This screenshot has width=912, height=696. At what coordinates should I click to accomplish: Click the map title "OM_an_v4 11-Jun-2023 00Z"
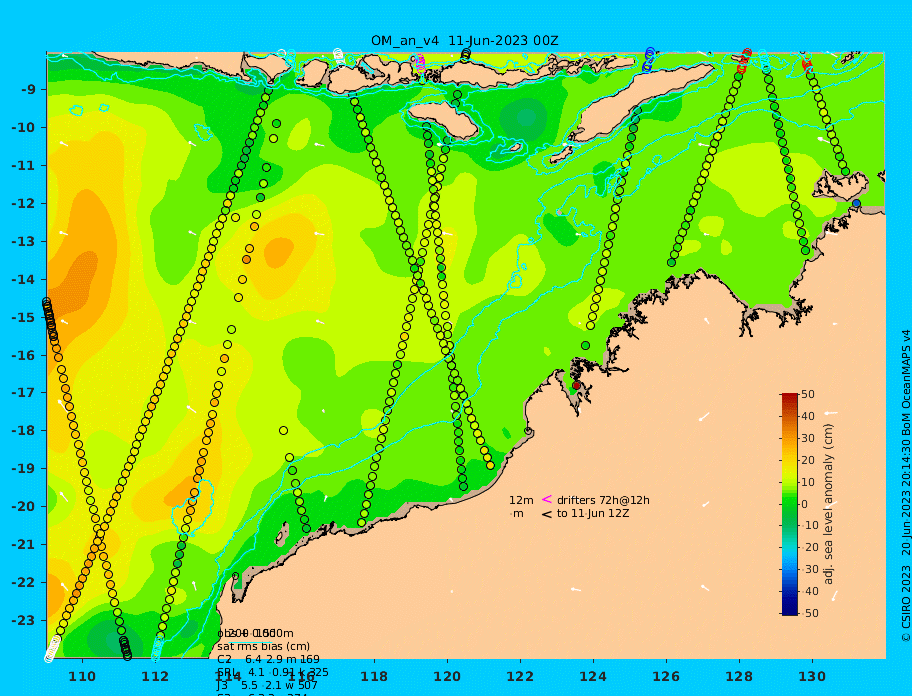[x=464, y=41]
